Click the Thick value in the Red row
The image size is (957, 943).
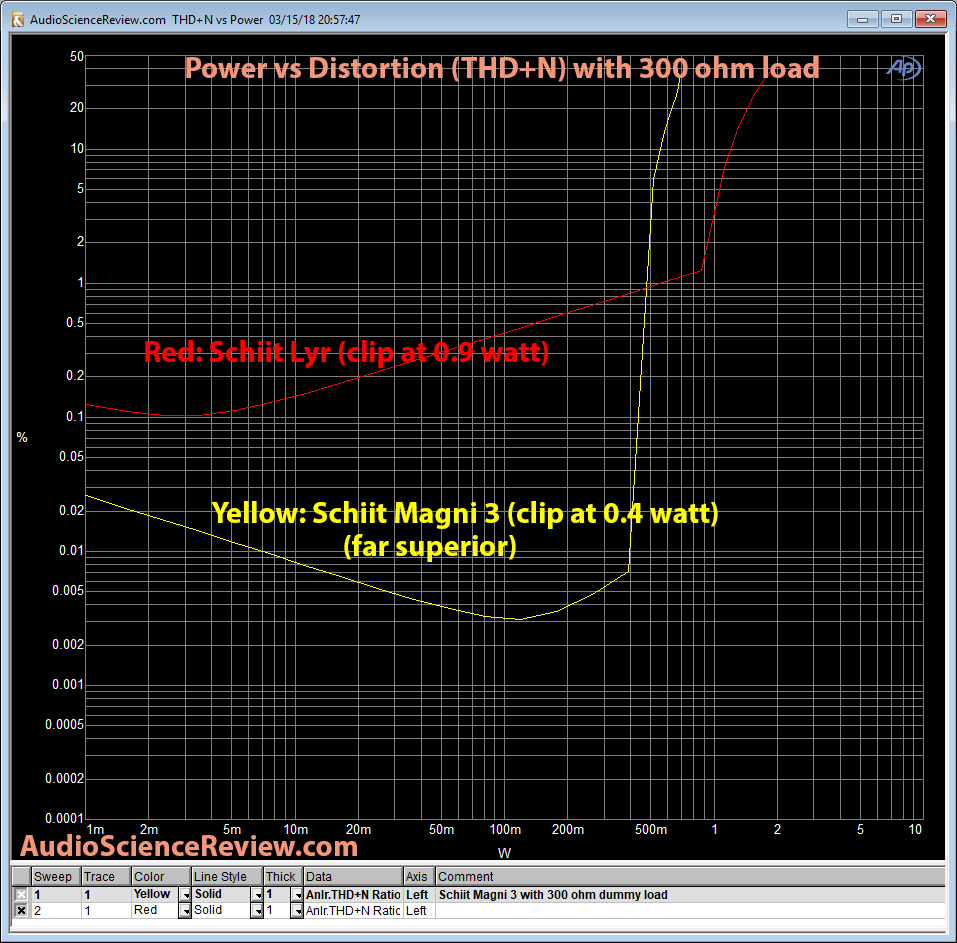(x=277, y=911)
